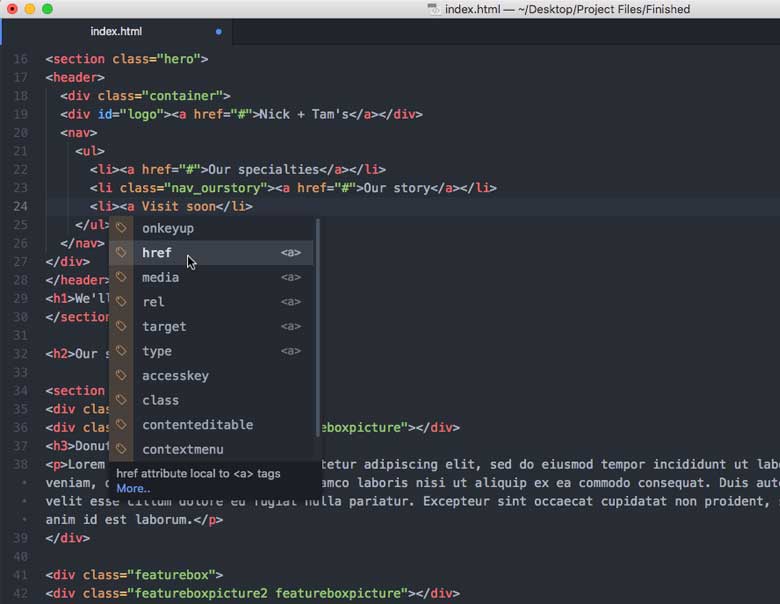Click the <header> tag on line 17

tap(75, 78)
